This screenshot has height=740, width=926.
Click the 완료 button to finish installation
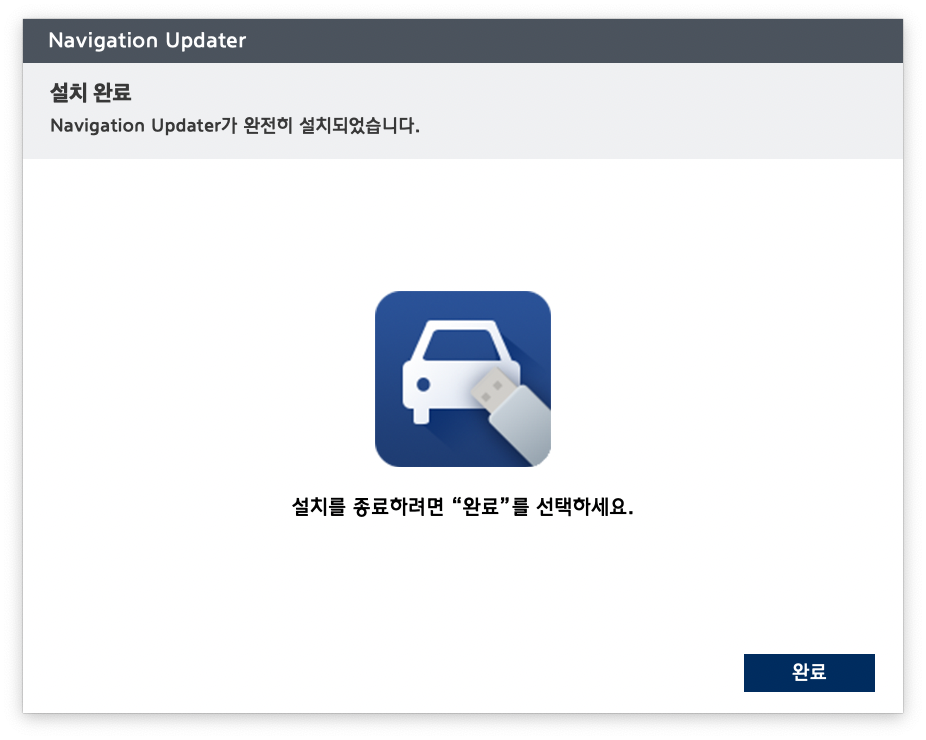(809, 673)
